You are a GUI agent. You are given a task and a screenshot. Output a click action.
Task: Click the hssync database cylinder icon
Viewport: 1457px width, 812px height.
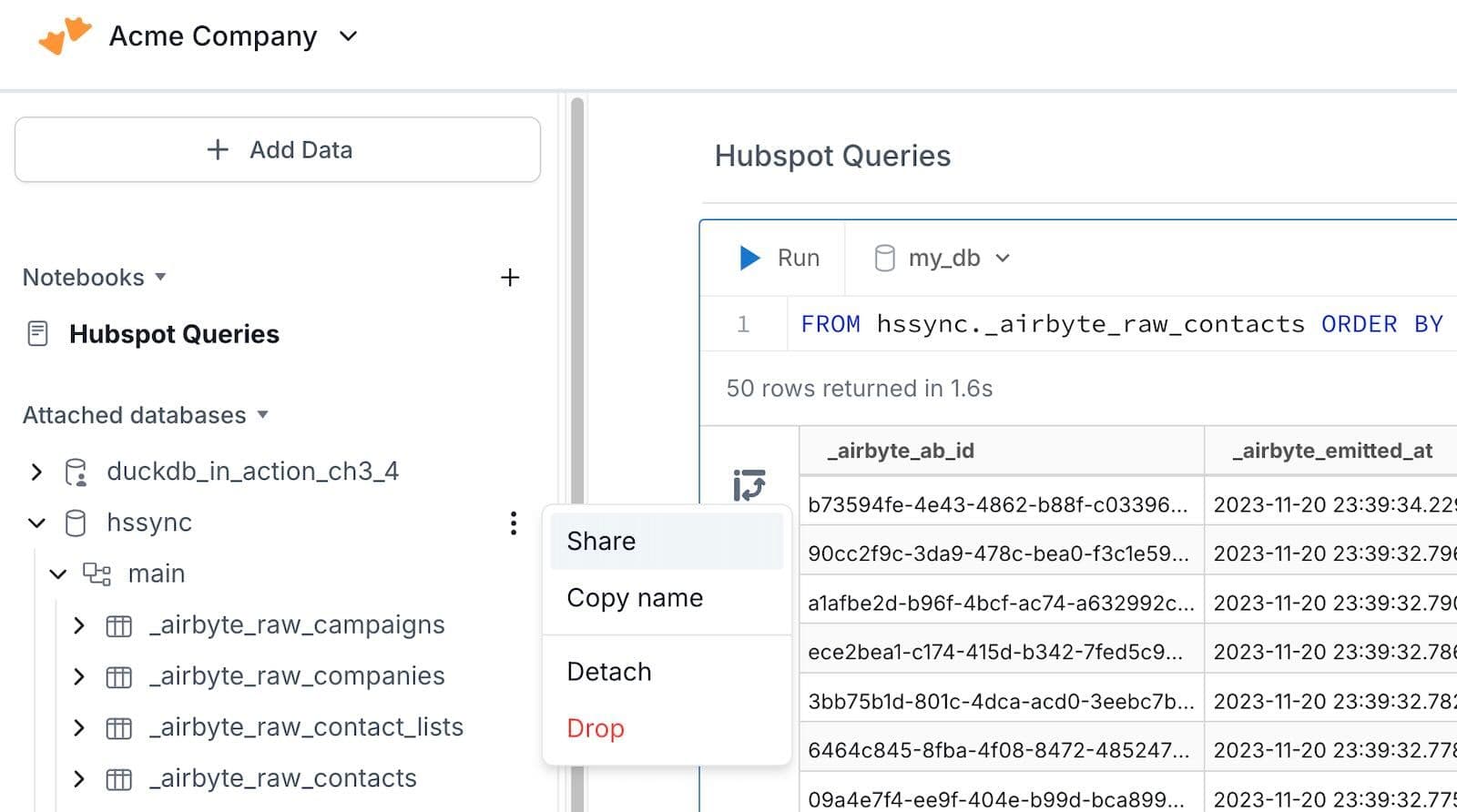[76, 523]
